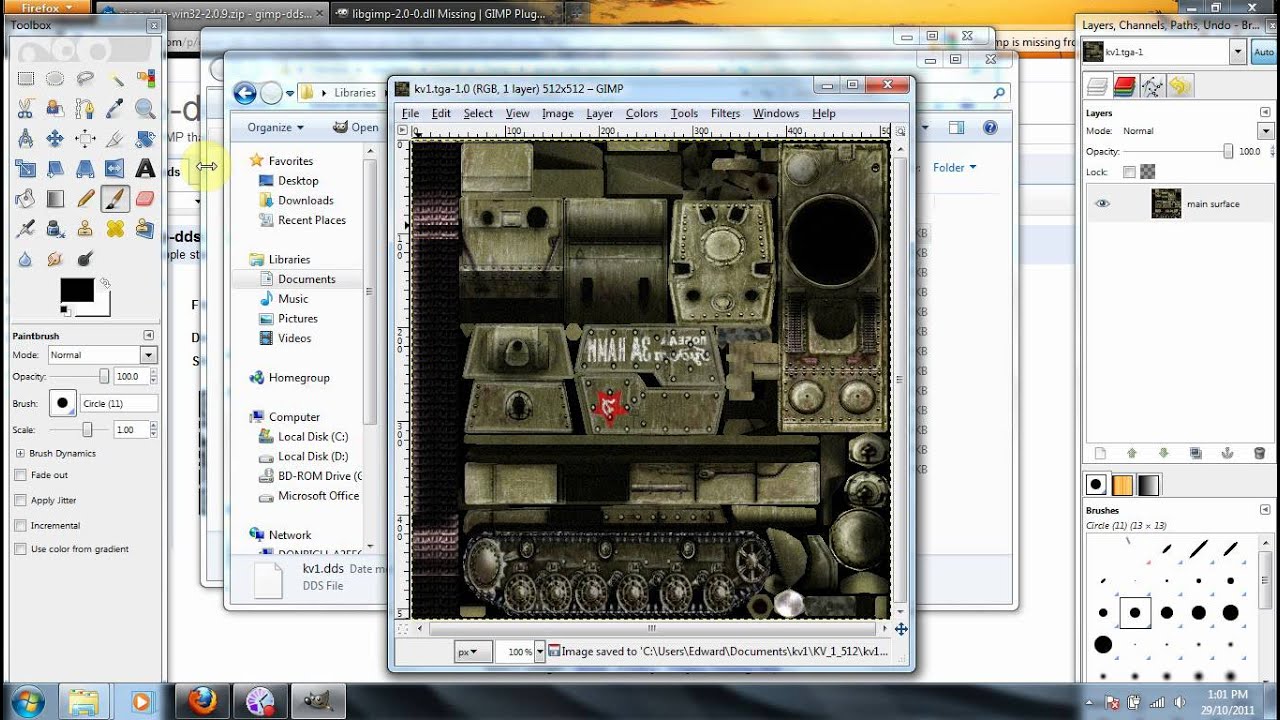
Task: Open the Edit menu
Action: click(x=441, y=113)
